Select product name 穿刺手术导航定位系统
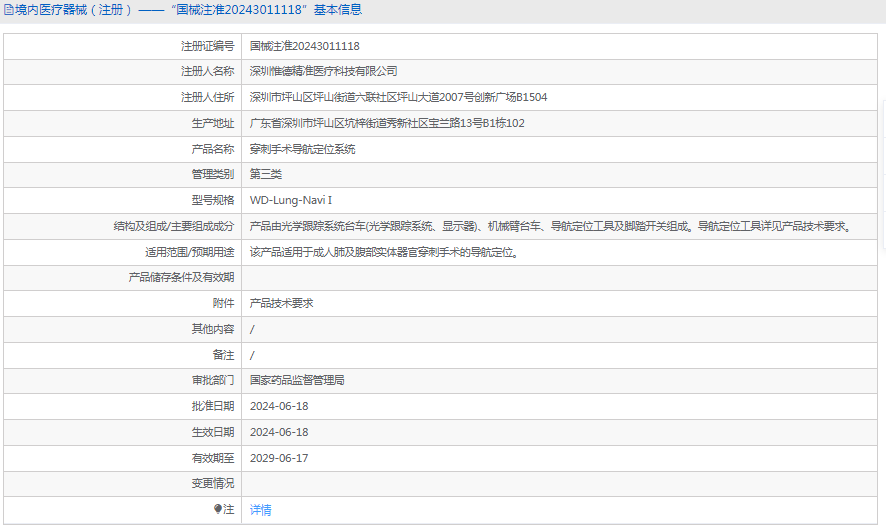This screenshot has width=886, height=530. 302,149
